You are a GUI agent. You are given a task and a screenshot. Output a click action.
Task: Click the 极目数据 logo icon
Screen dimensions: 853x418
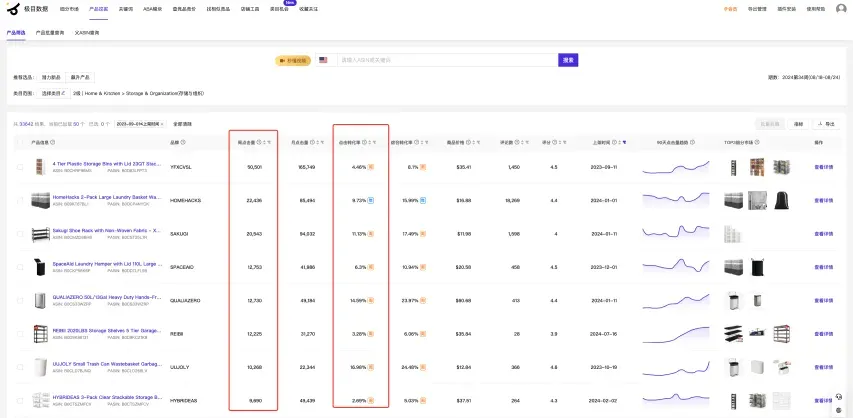[14, 9]
